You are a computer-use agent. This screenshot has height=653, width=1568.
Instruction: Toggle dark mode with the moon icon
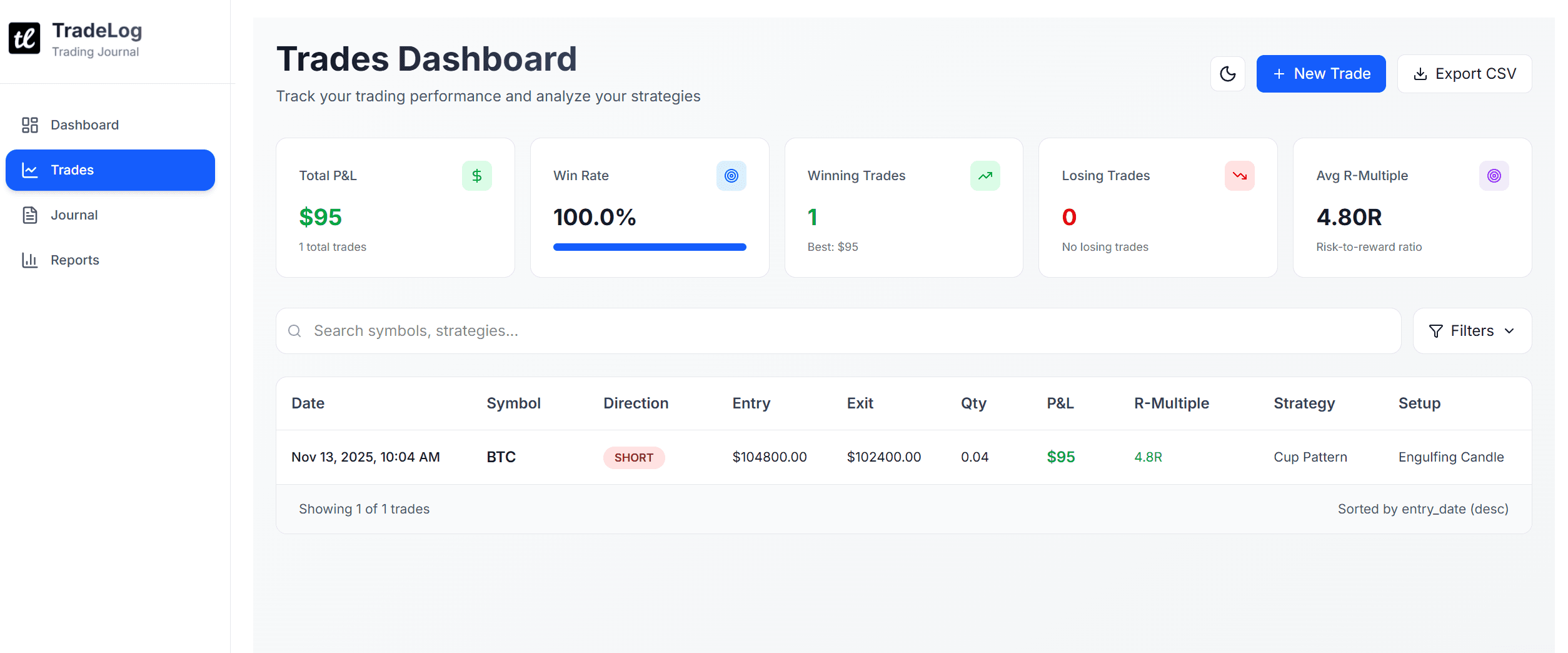pyautogui.click(x=1228, y=73)
